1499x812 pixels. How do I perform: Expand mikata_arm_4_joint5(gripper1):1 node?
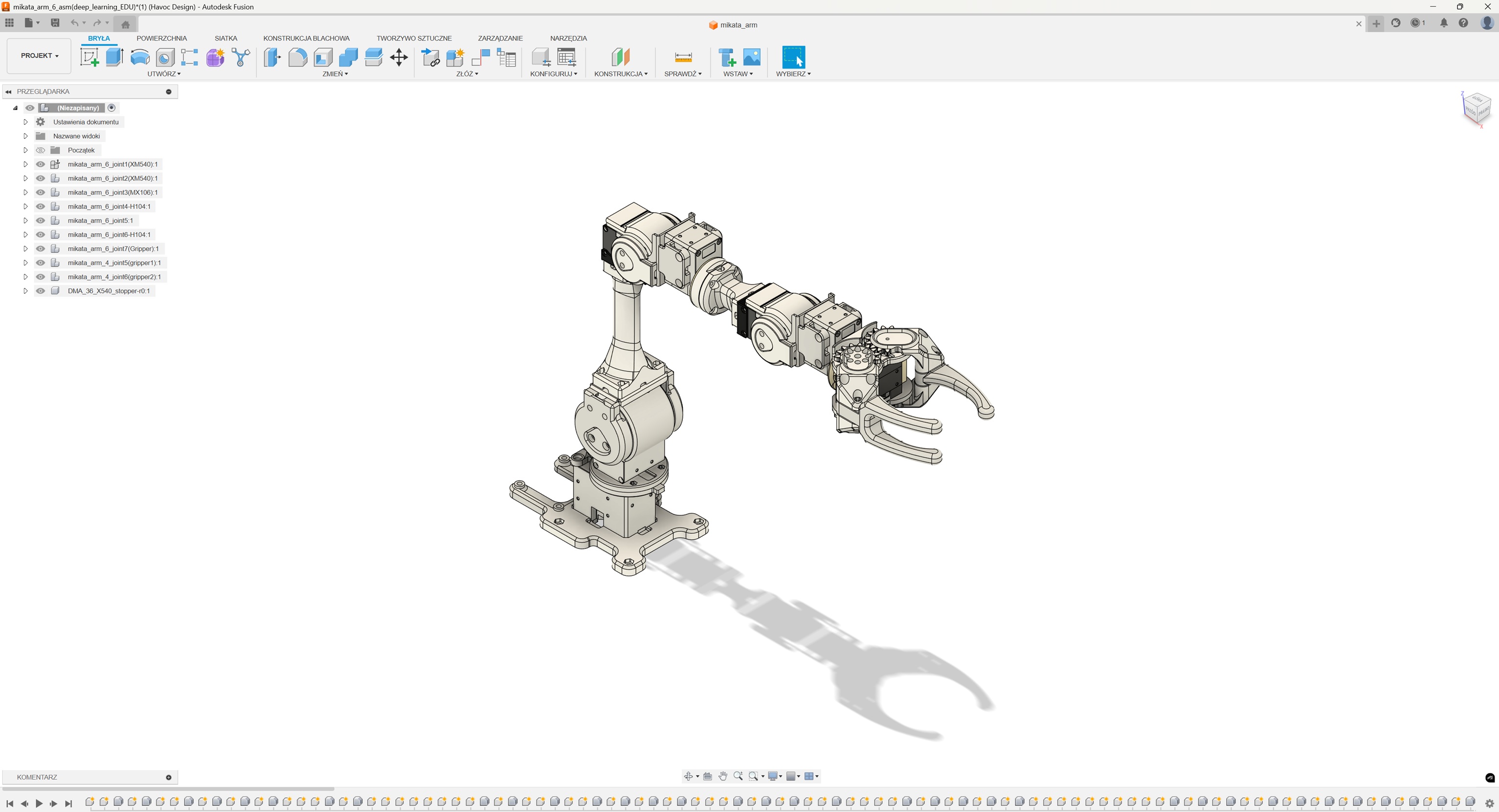tap(25, 263)
